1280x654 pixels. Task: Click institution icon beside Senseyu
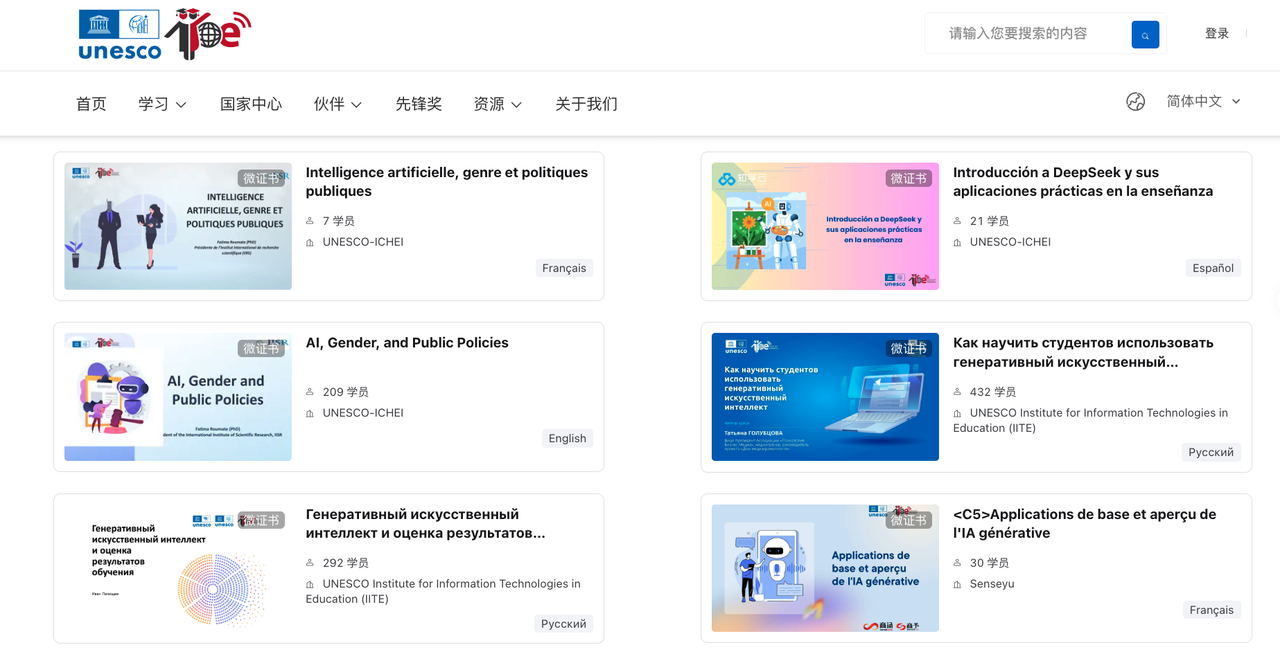[957, 584]
